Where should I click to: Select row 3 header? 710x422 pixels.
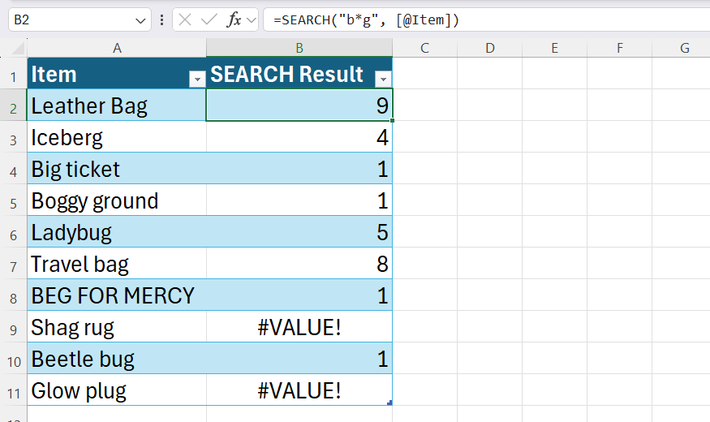(x=14, y=137)
